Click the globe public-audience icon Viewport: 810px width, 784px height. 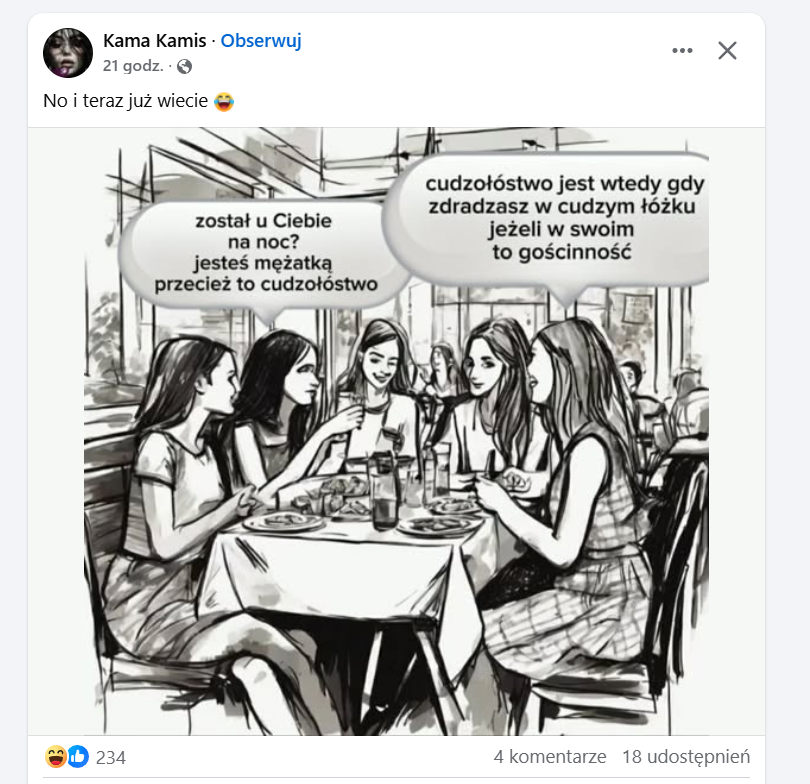tap(184, 66)
